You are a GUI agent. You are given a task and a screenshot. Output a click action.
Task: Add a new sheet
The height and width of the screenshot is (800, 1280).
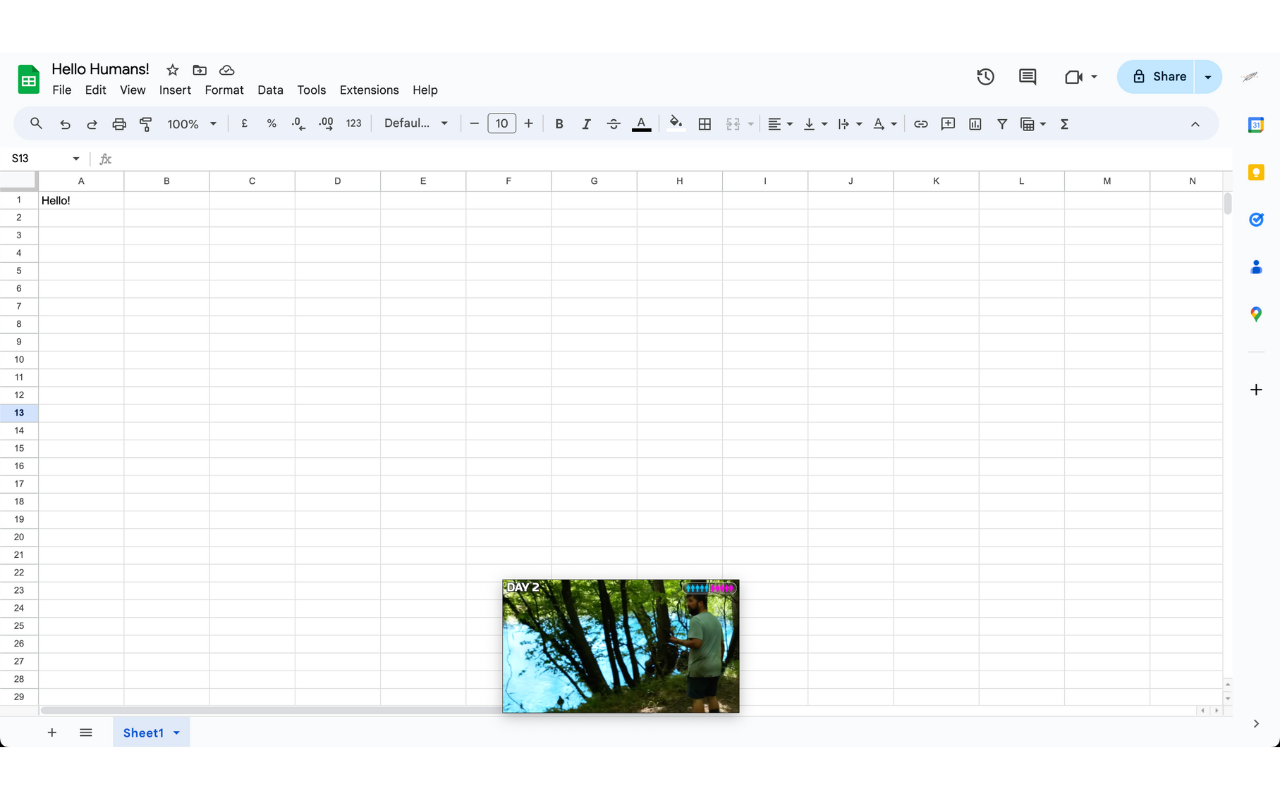pos(52,733)
